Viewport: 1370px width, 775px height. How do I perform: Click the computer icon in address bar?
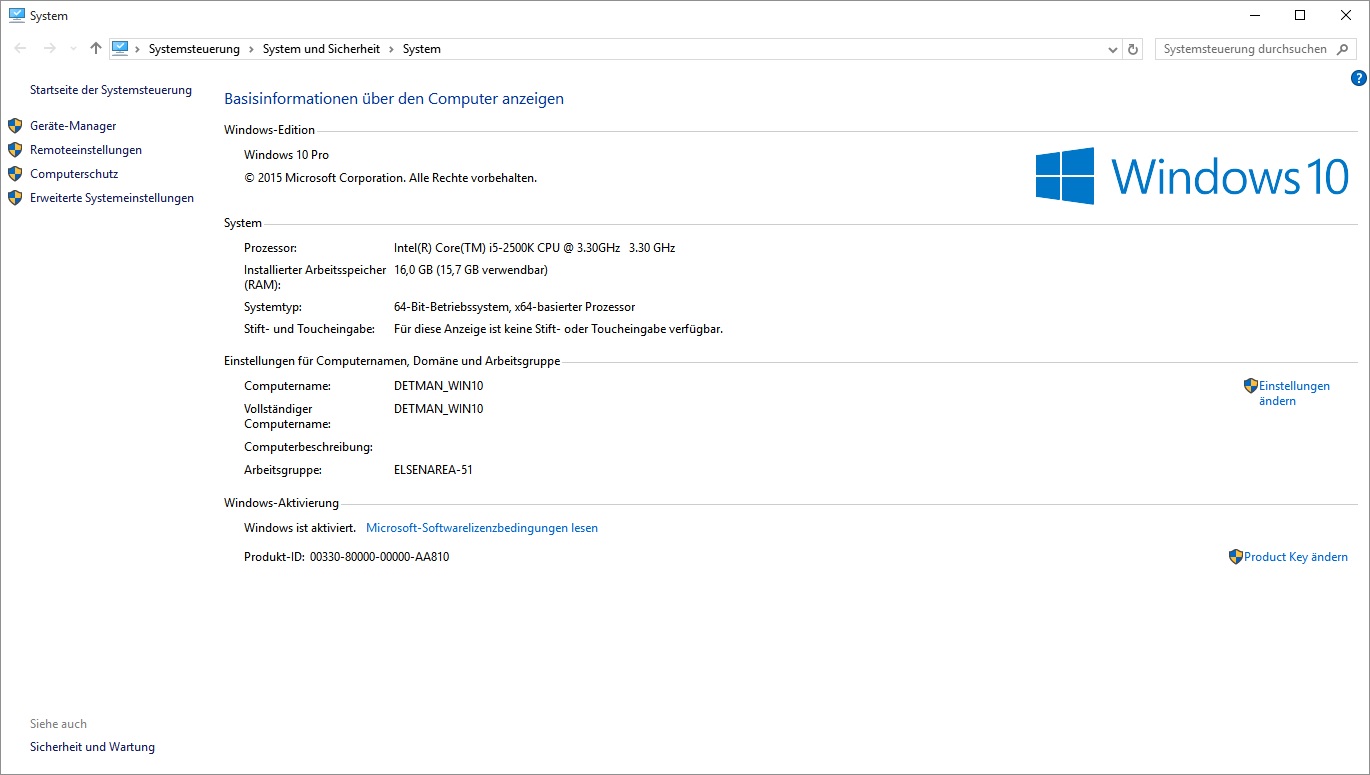click(x=121, y=48)
